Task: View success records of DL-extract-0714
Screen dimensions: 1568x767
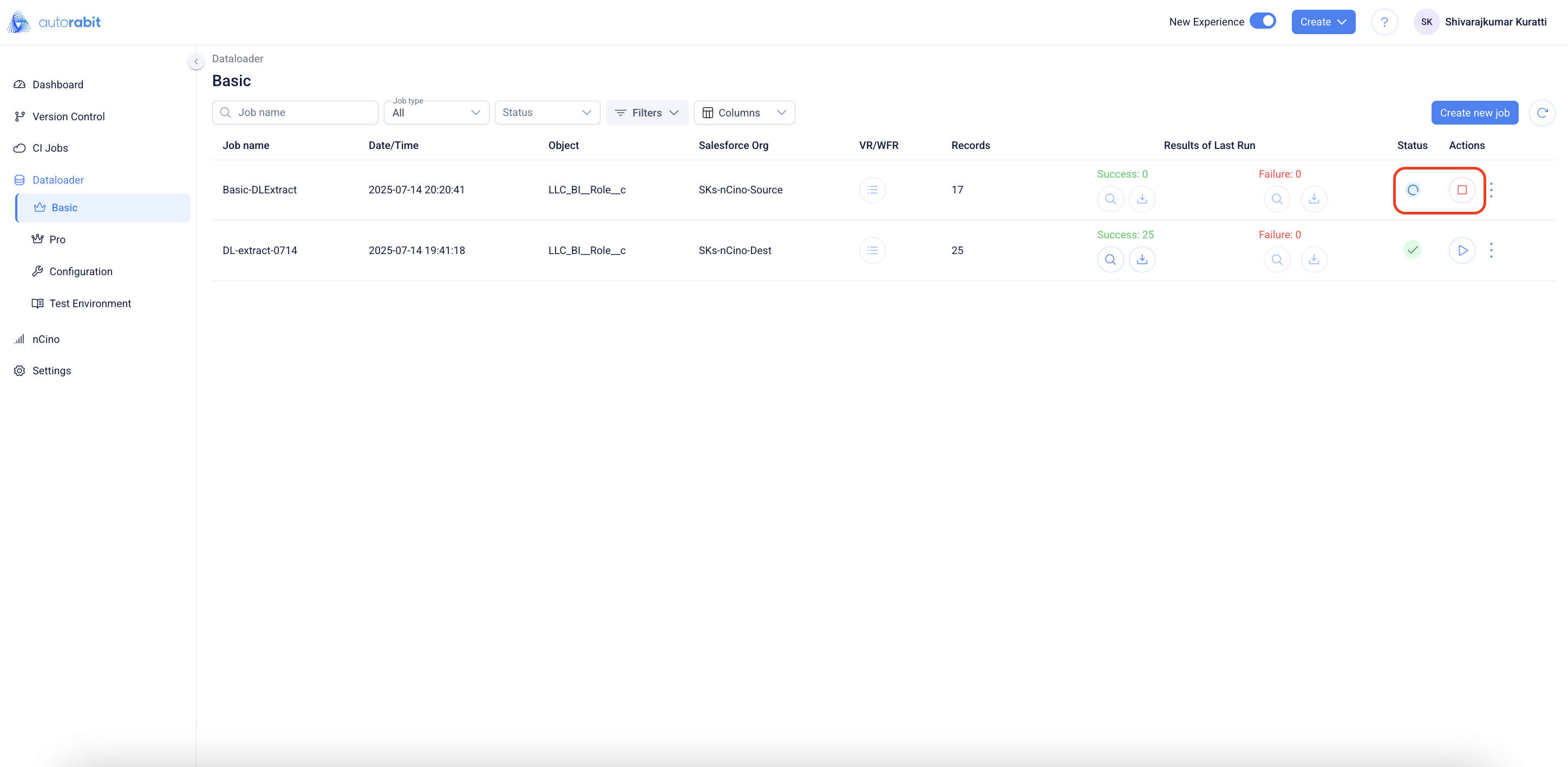Action: click(x=1110, y=259)
